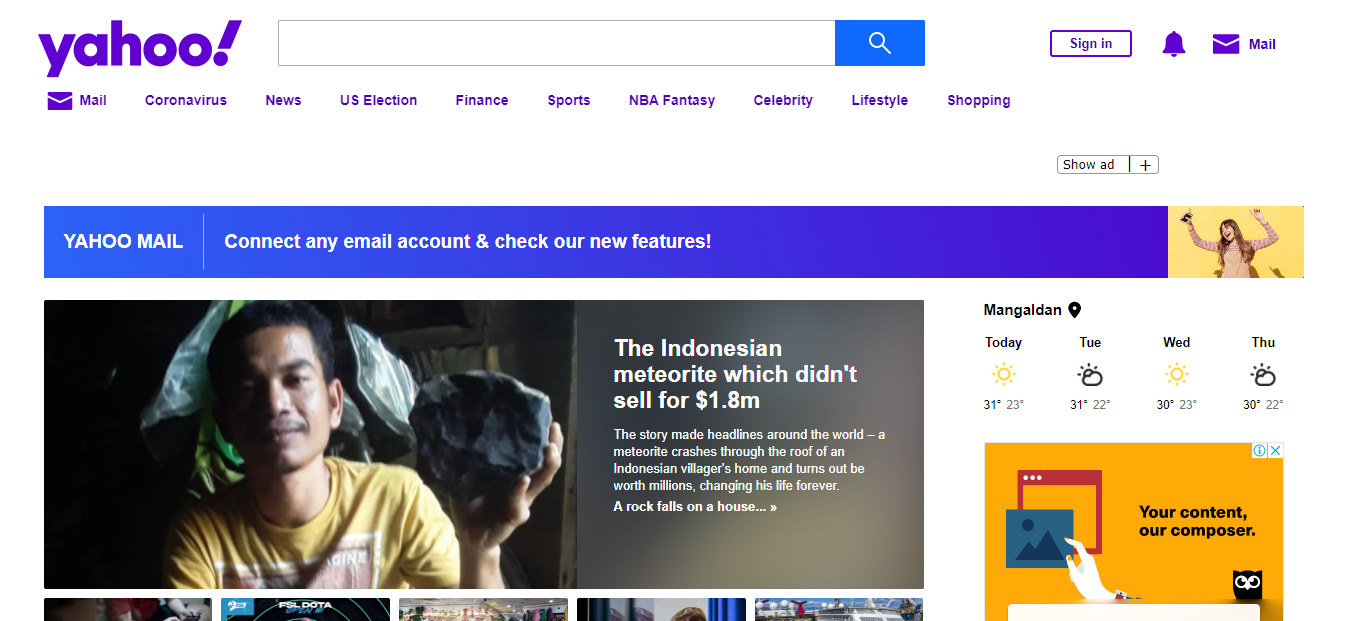Open the Coronavirus section
The image size is (1348, 621).
click(x=186, y=100)
